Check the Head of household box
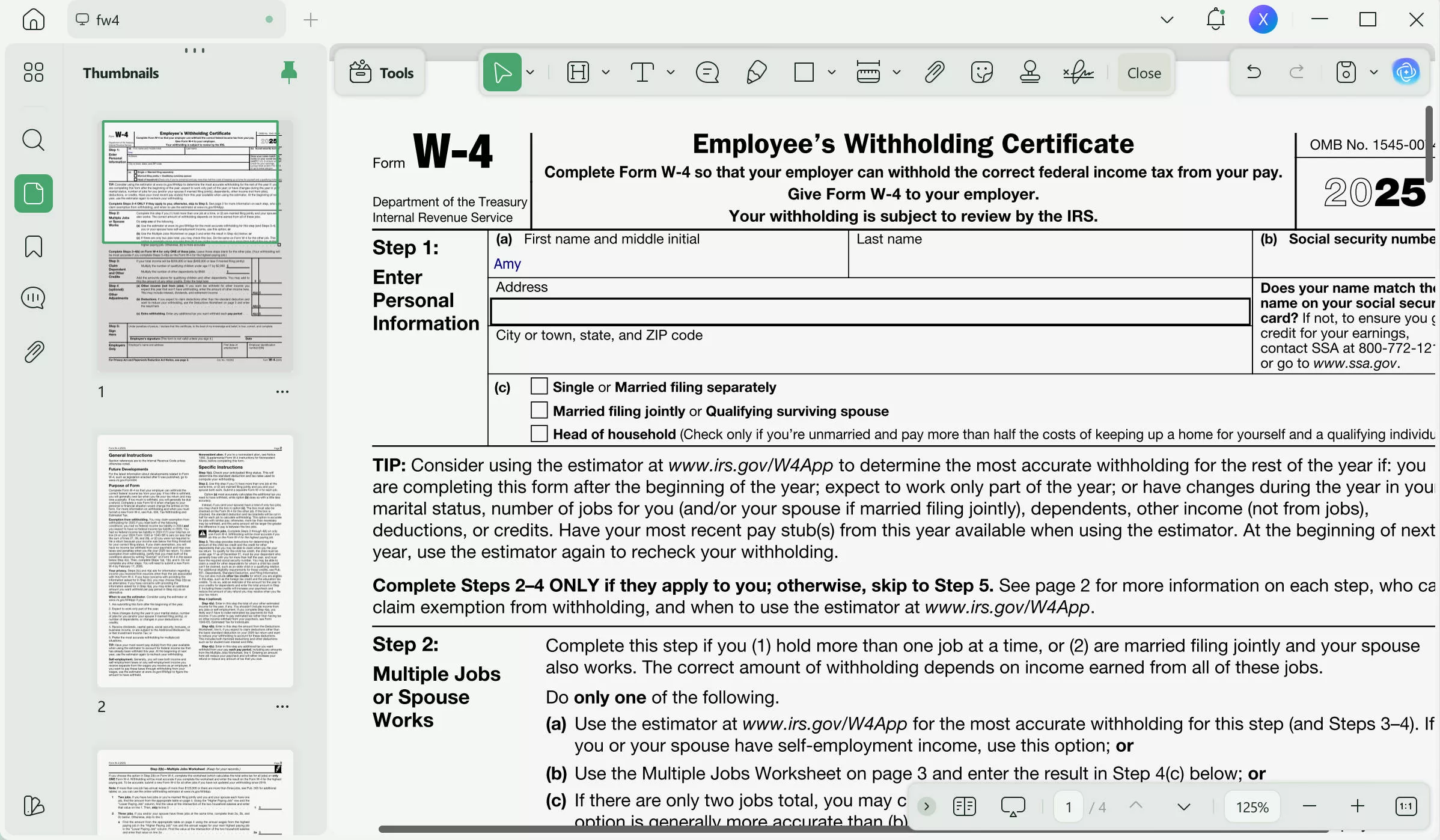Screen dimensions: 1440x840 (x=539, y=433)
